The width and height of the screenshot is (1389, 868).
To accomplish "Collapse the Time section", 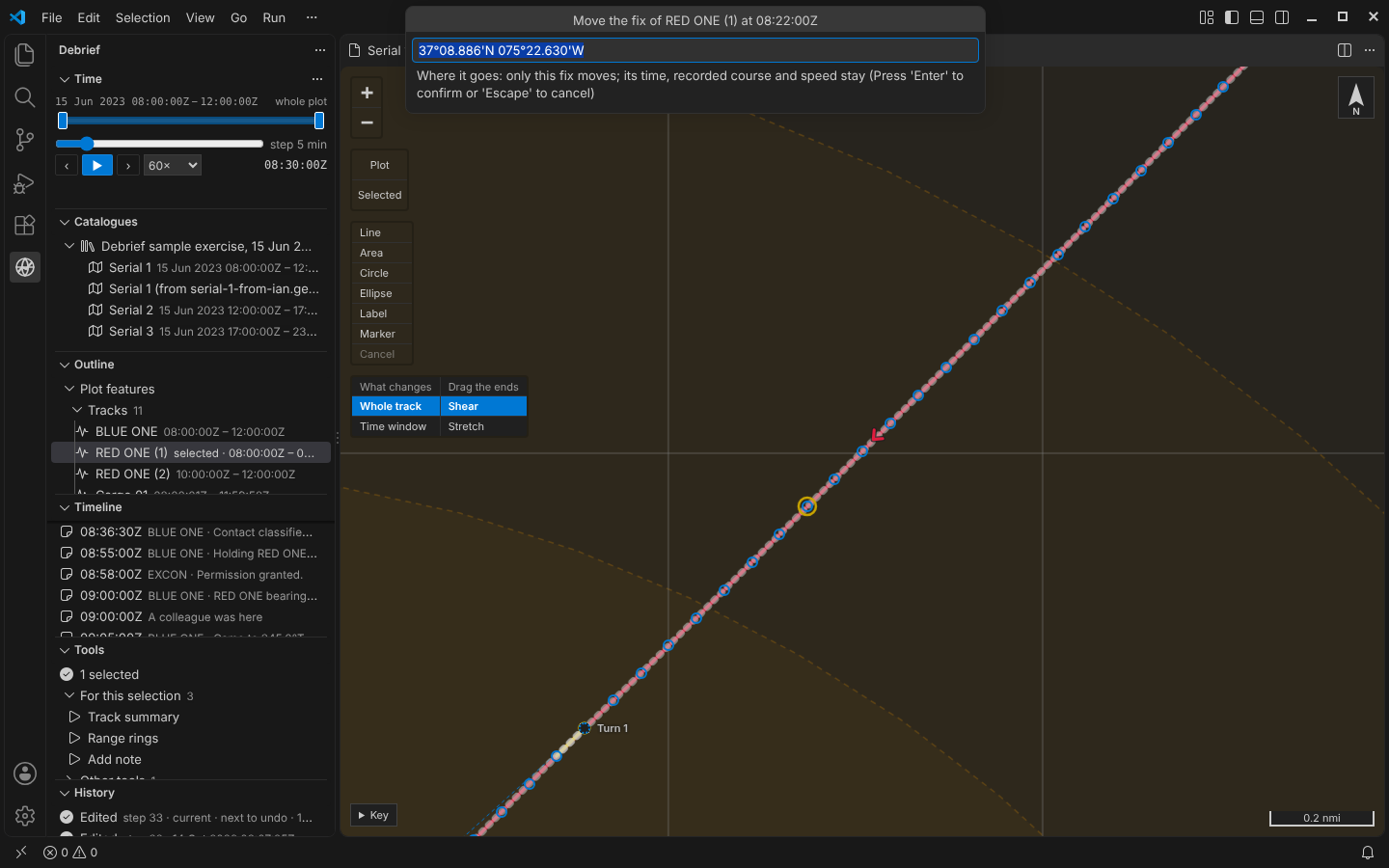I will [x=65, y=79].
